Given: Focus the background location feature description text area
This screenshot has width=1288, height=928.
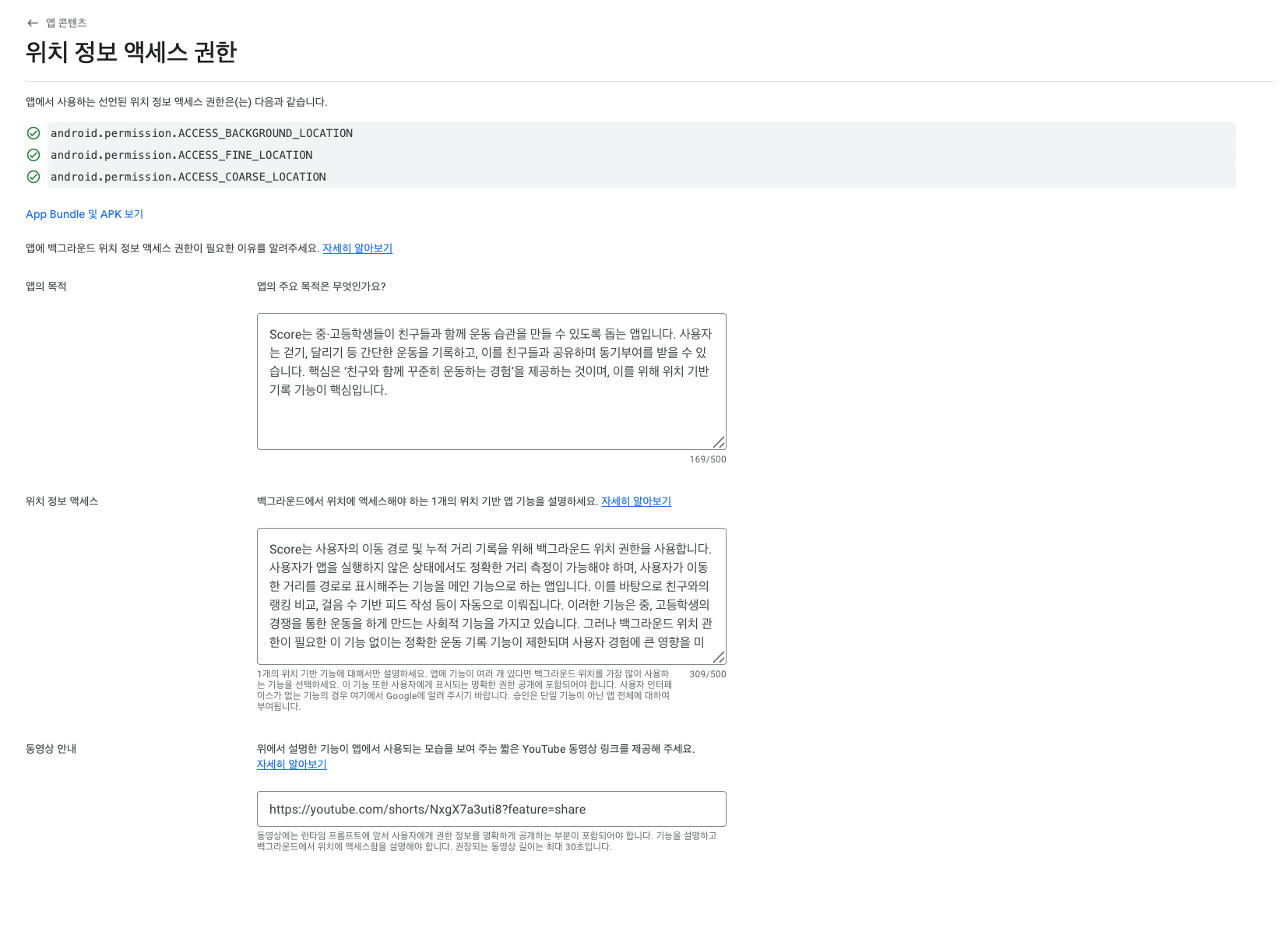Looking at the screenshot, I should [491, 596].
